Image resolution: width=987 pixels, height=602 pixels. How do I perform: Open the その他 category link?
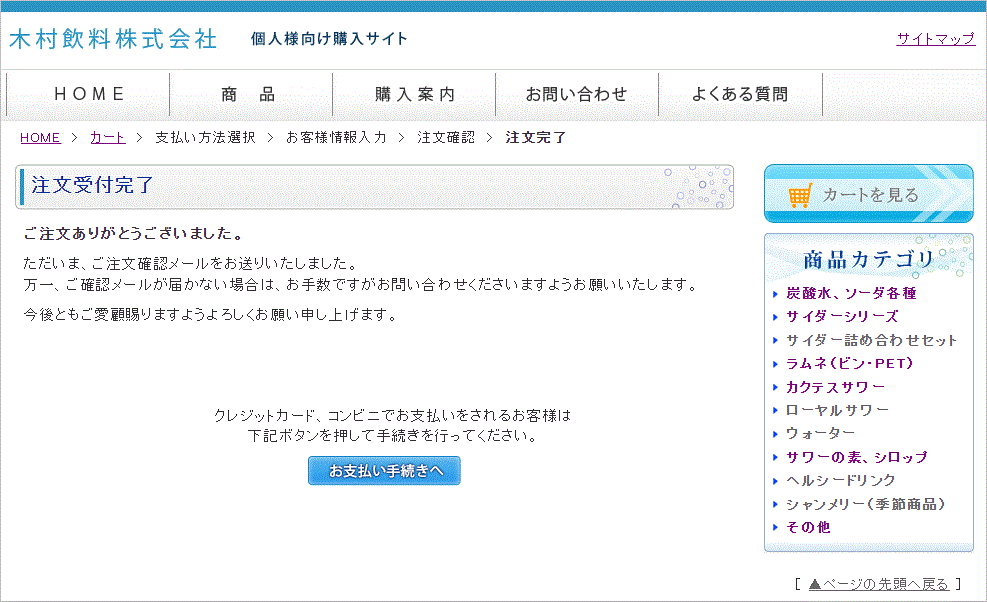point(808,527)
